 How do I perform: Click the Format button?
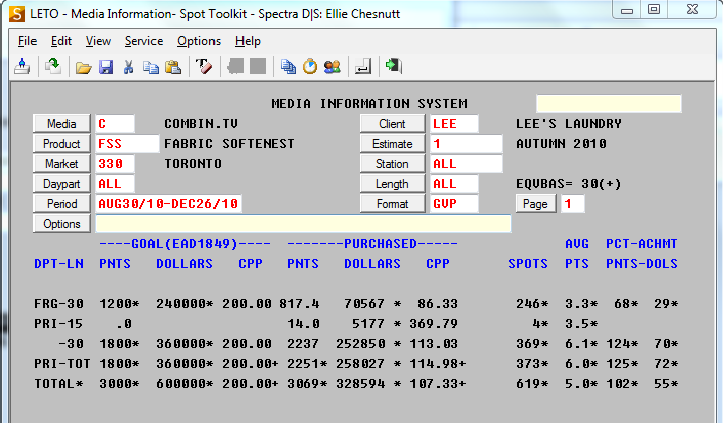point(392,203)
